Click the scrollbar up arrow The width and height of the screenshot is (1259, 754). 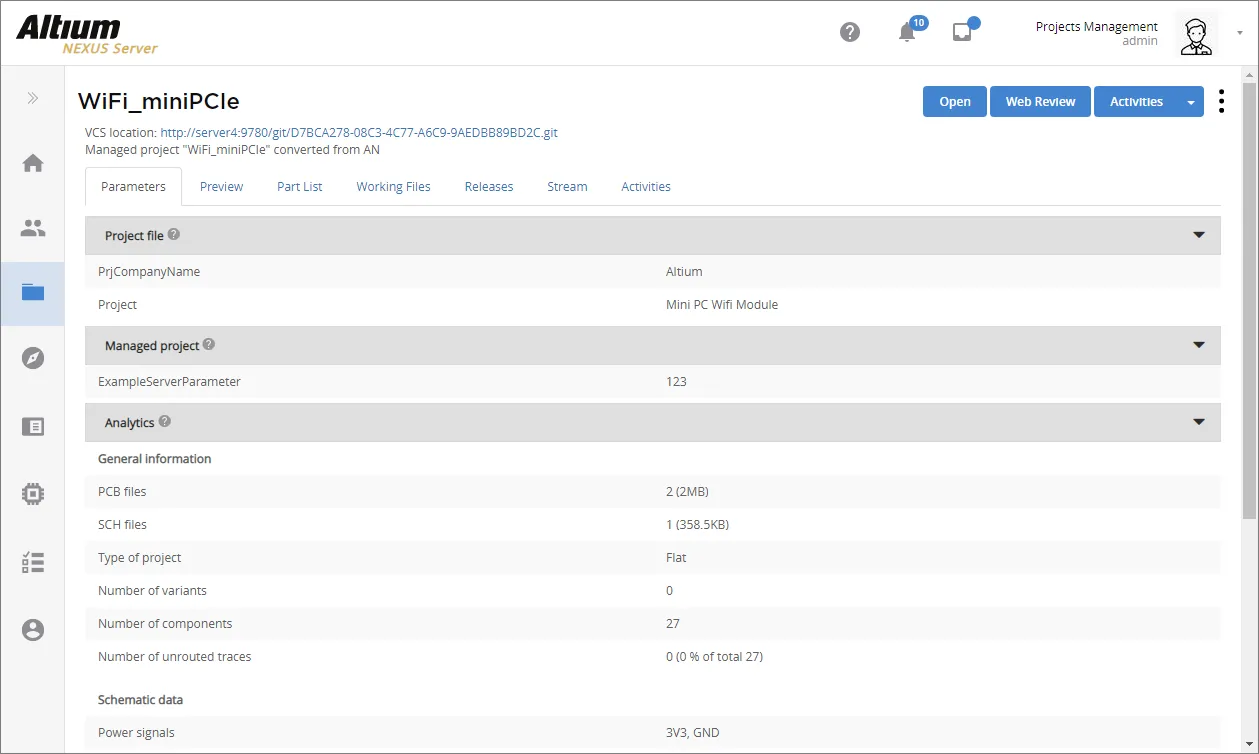(1249, 74)
